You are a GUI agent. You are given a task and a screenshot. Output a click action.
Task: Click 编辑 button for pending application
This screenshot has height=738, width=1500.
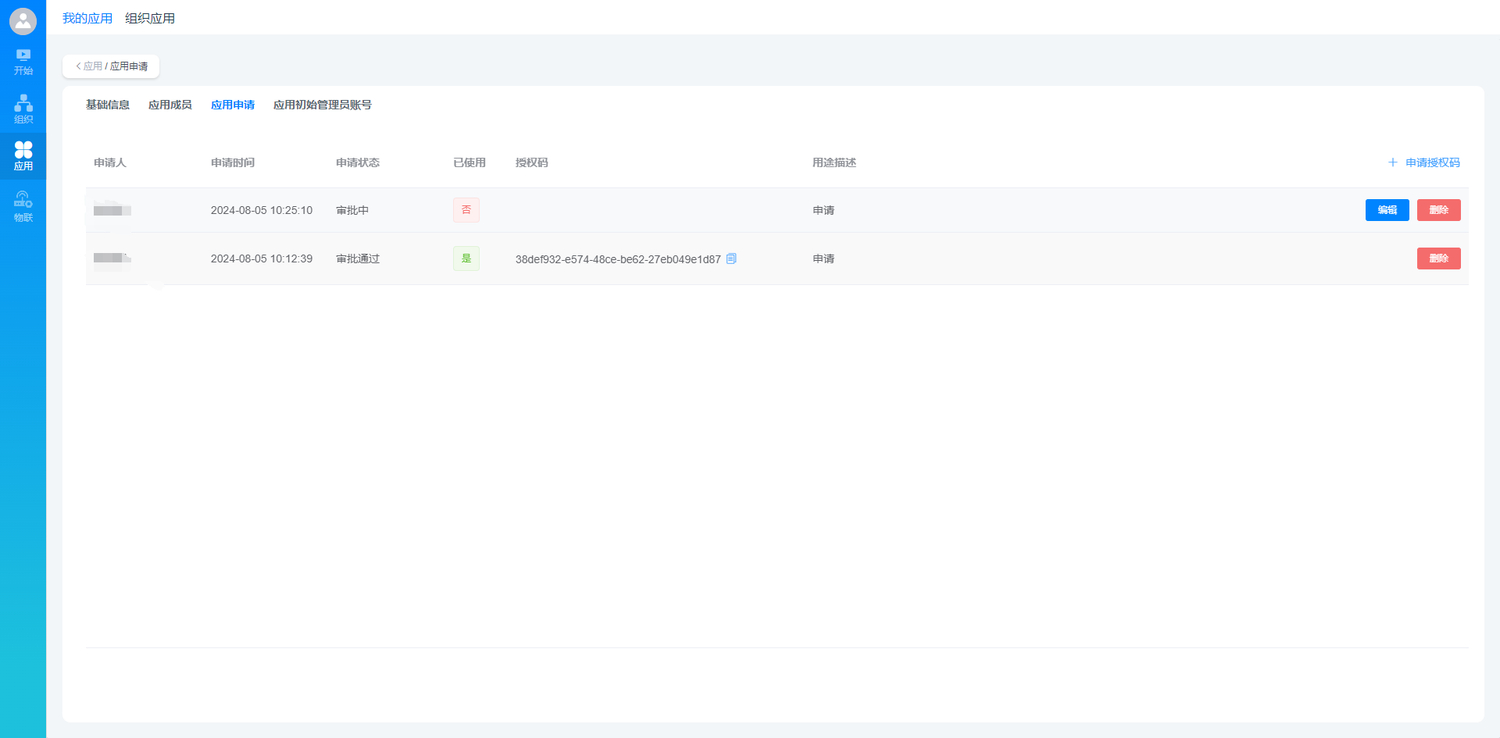(x=1387, y=210)
